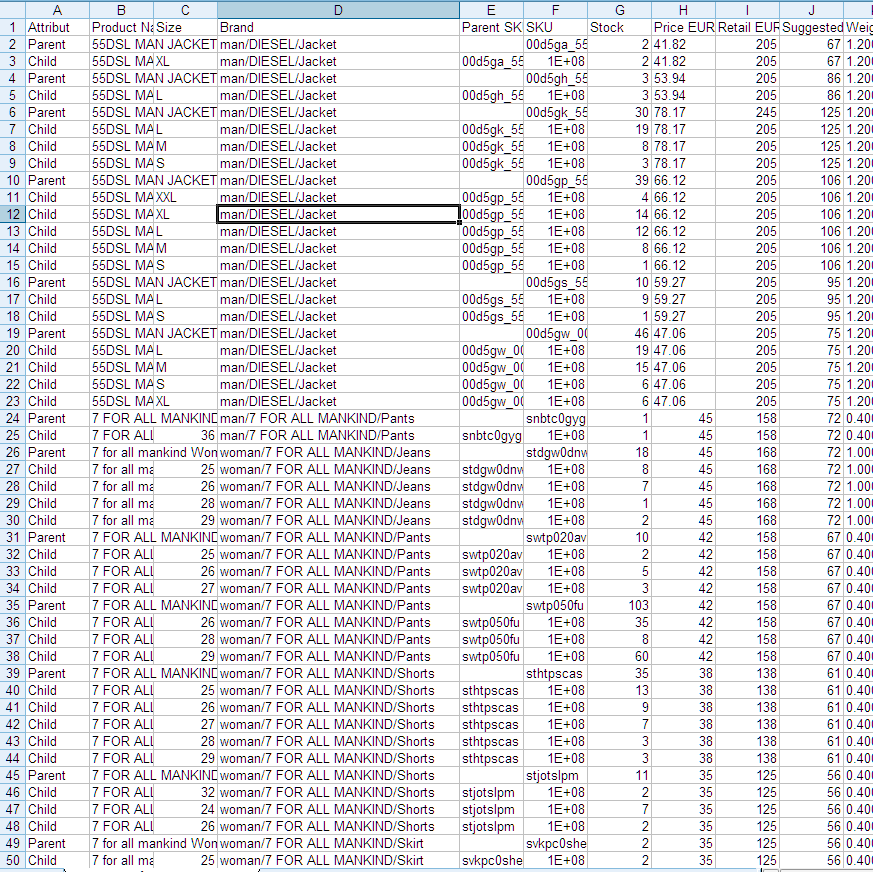
Task: Click suggested value 86 in row 4
Action: click(812, 79)
